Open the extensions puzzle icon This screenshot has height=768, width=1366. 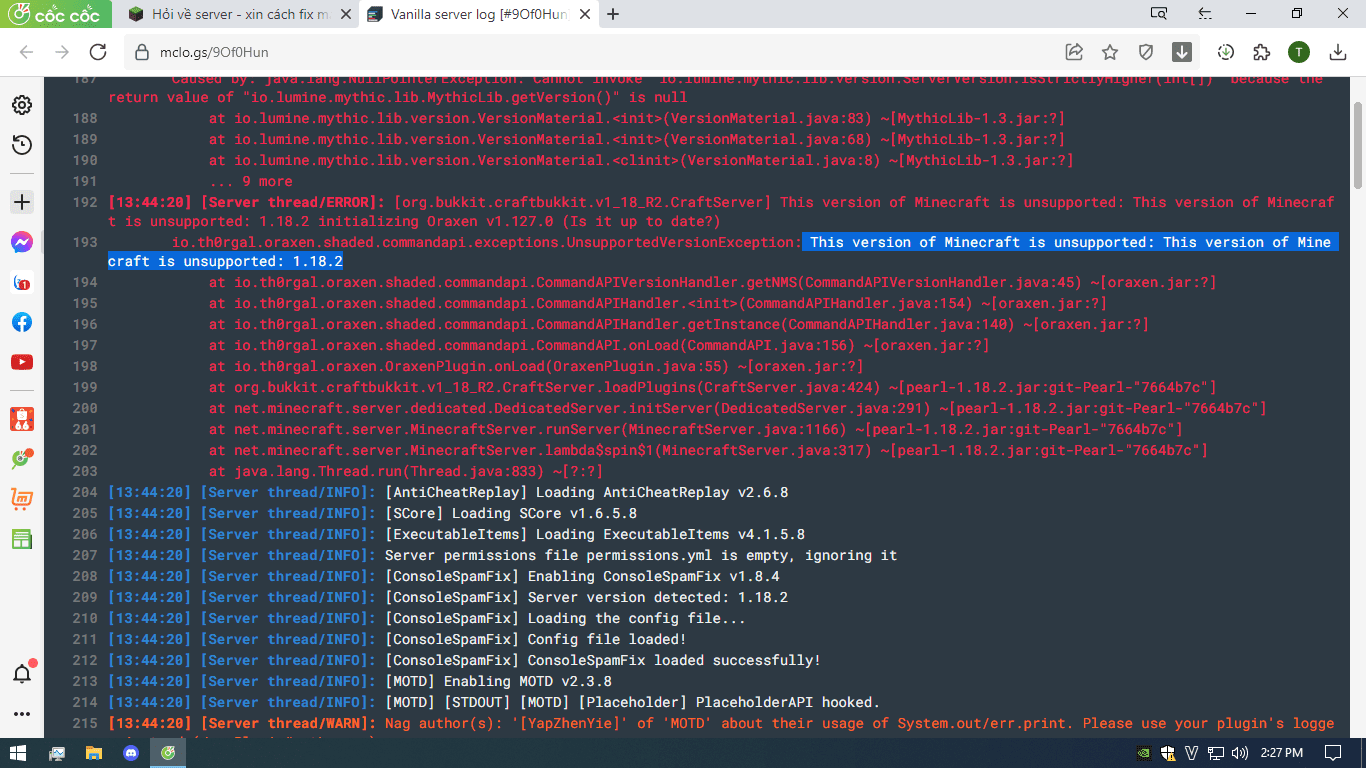coord(1261,52)
